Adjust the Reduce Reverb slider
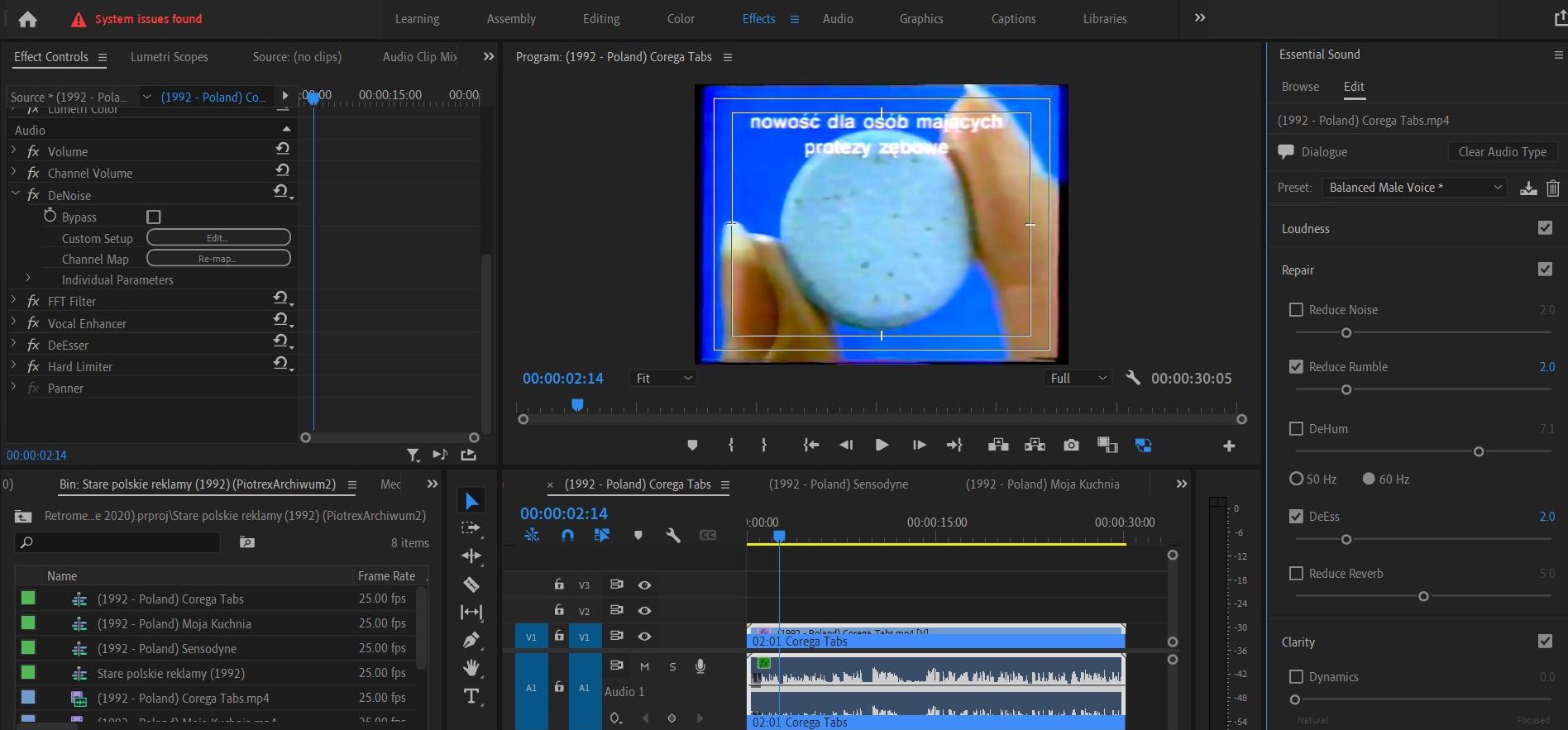 pos(1423,596)
